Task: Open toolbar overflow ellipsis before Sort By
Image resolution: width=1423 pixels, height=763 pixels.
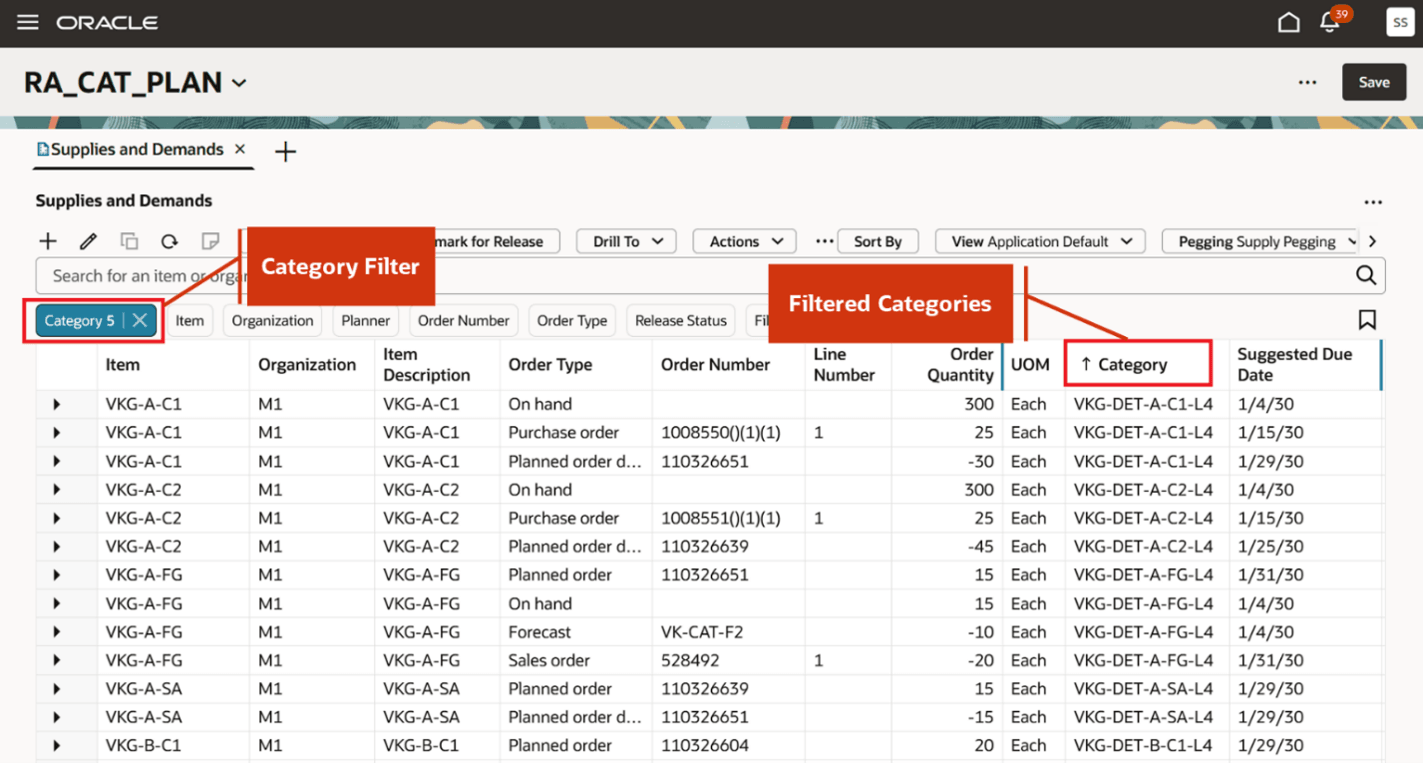Action: pos(824,241)
